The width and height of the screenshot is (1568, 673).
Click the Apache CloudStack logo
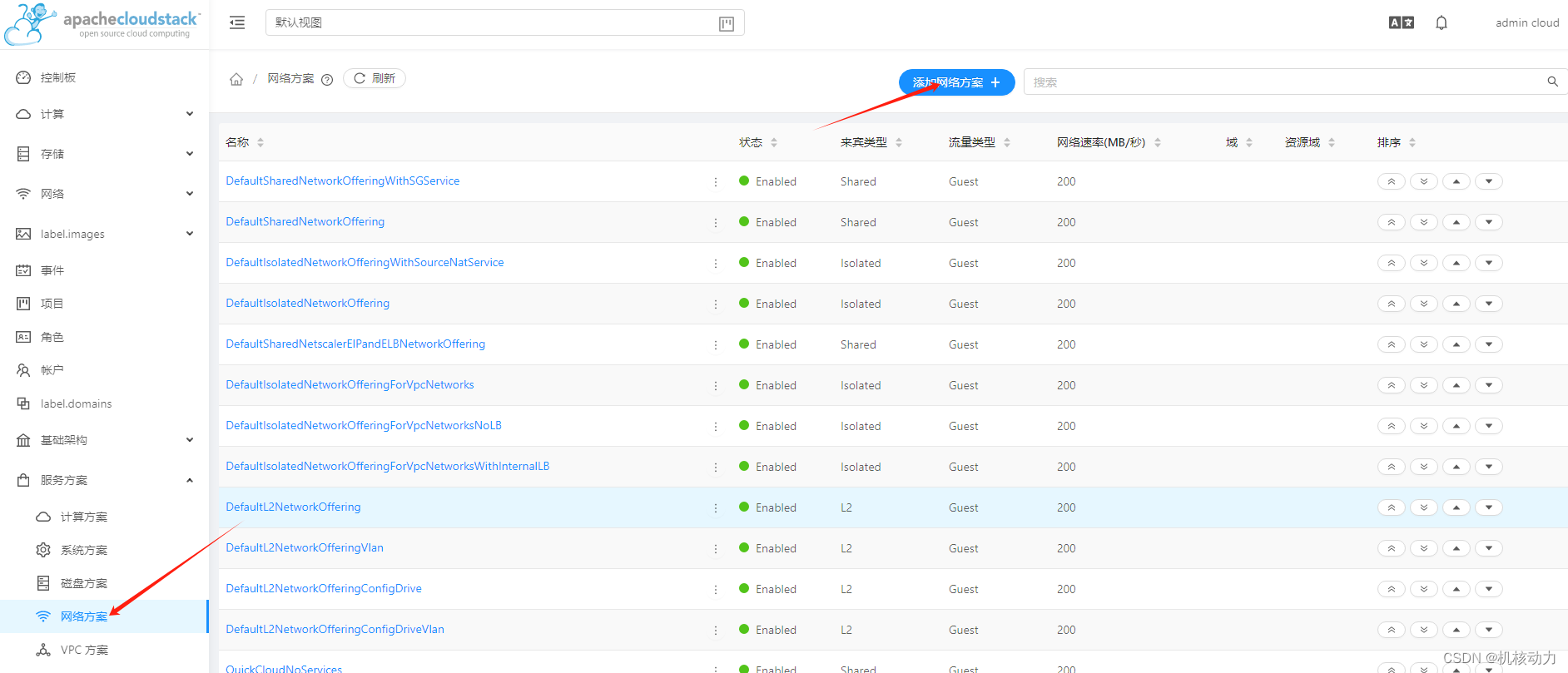pos(102,23)
